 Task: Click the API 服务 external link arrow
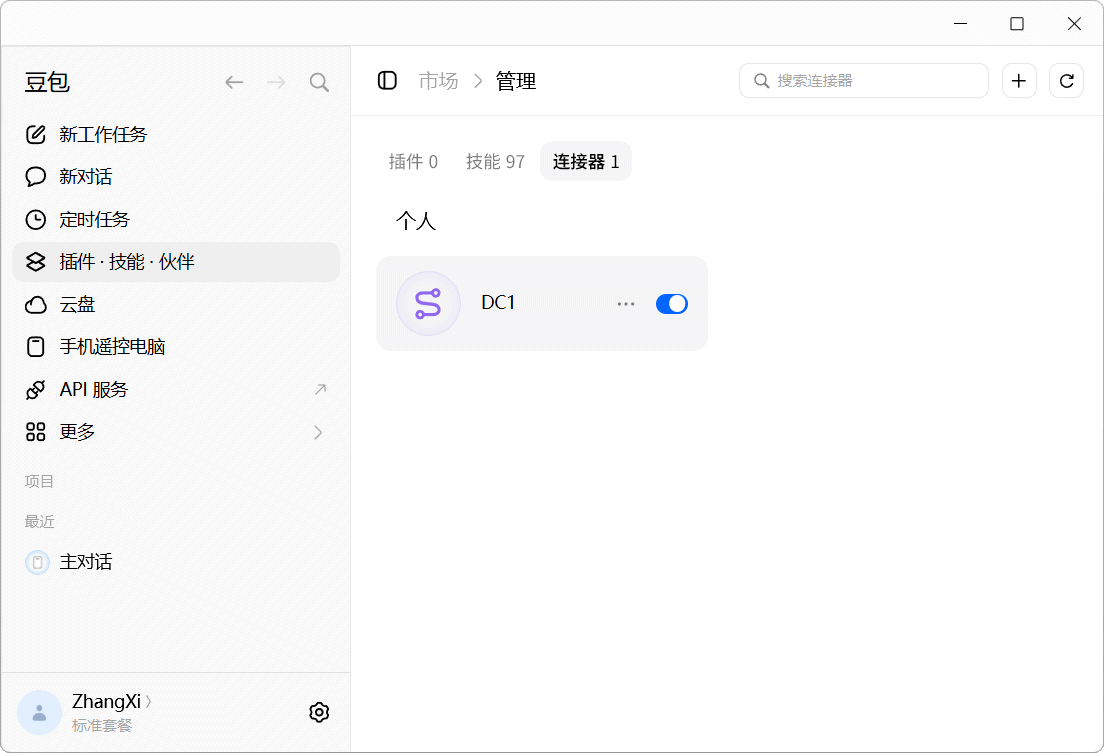(320, 390)
